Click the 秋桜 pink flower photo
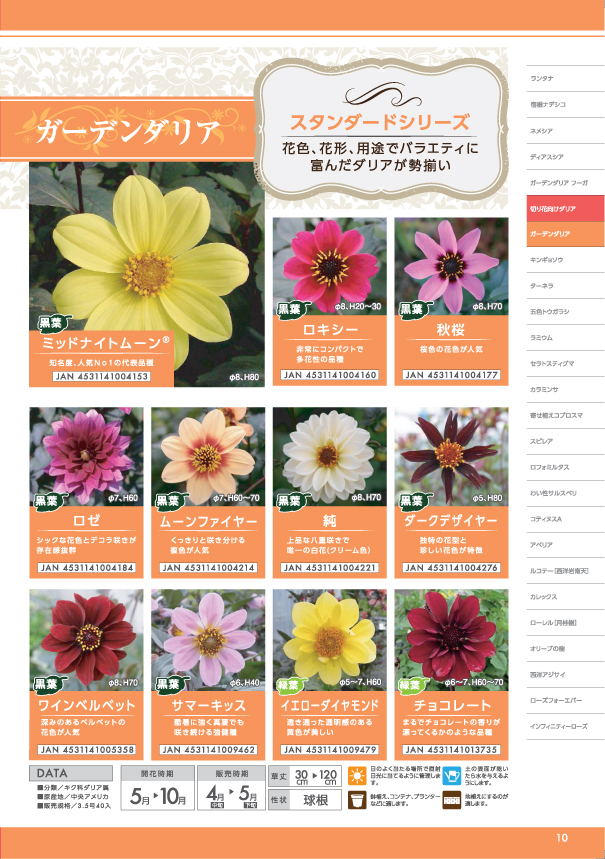Image resolution: width=605 pixels, height=859 pixels. (x=452, y=266)
